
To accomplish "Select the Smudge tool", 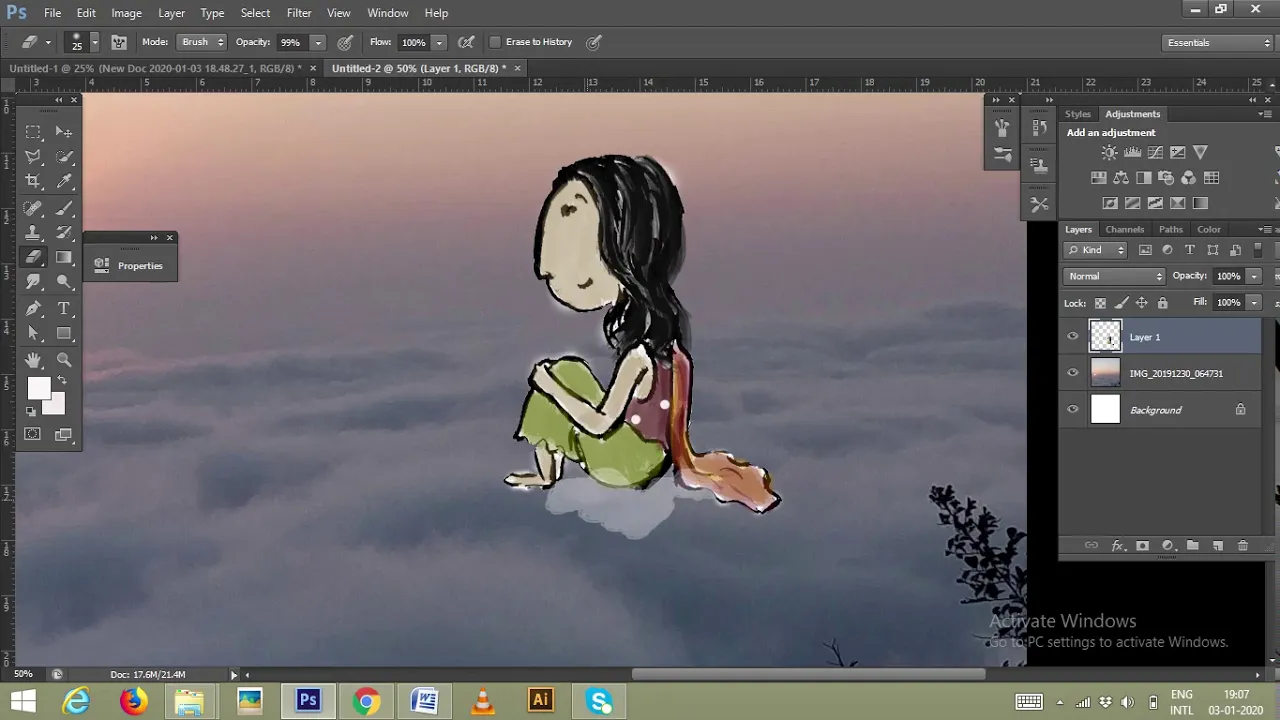I will coord(33,282).
